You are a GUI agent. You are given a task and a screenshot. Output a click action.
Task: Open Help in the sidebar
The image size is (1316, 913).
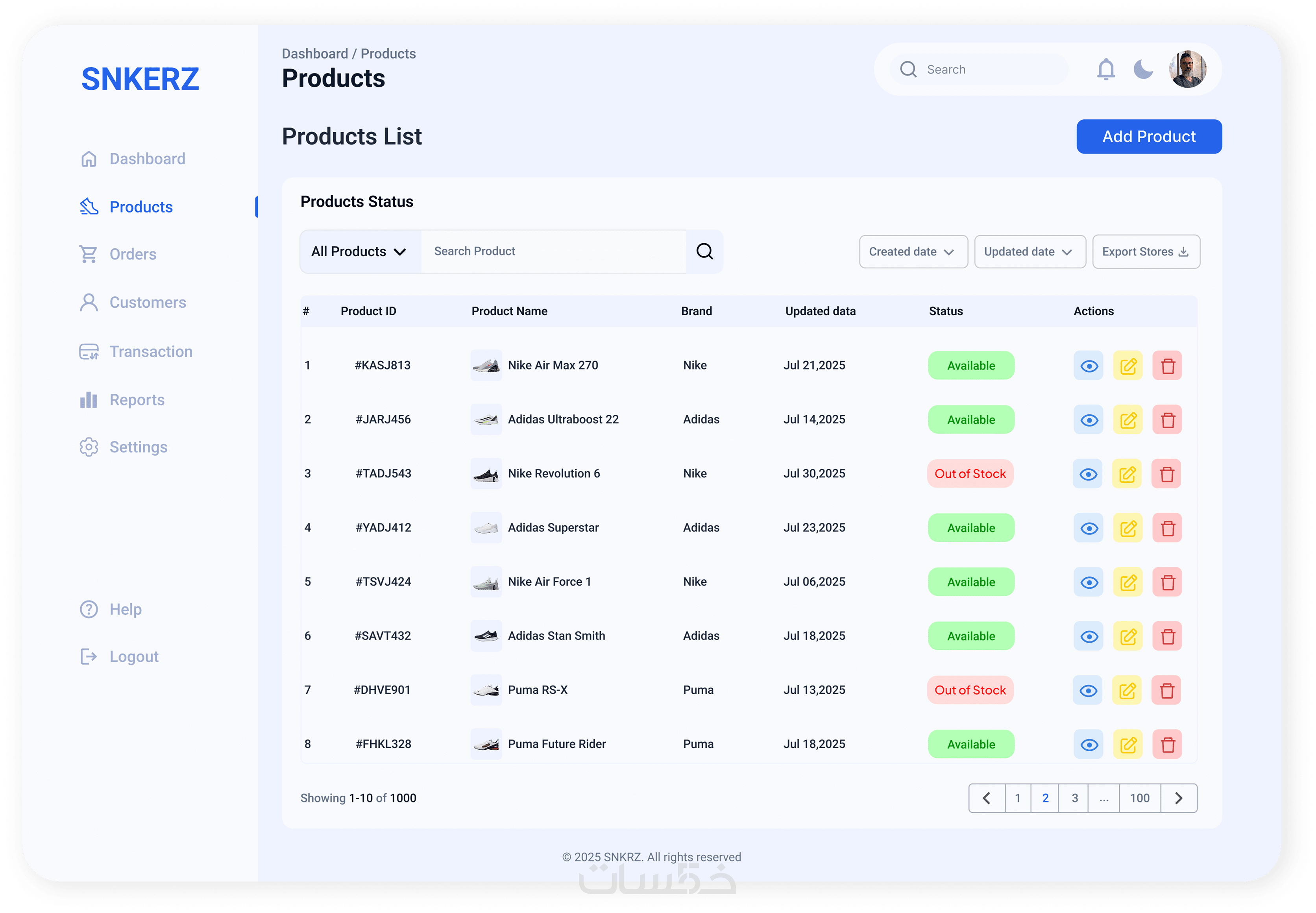110,609
